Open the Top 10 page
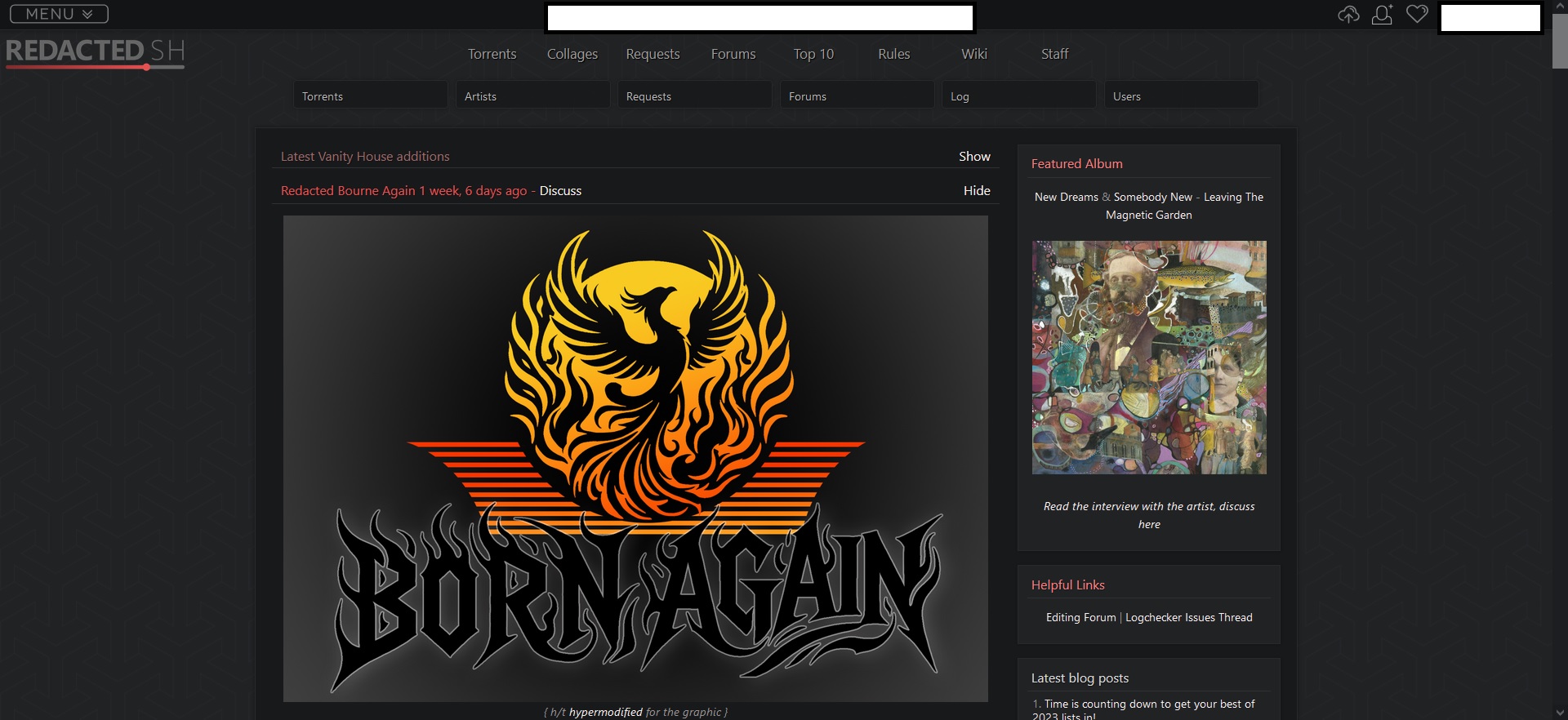 click(813, 54)
